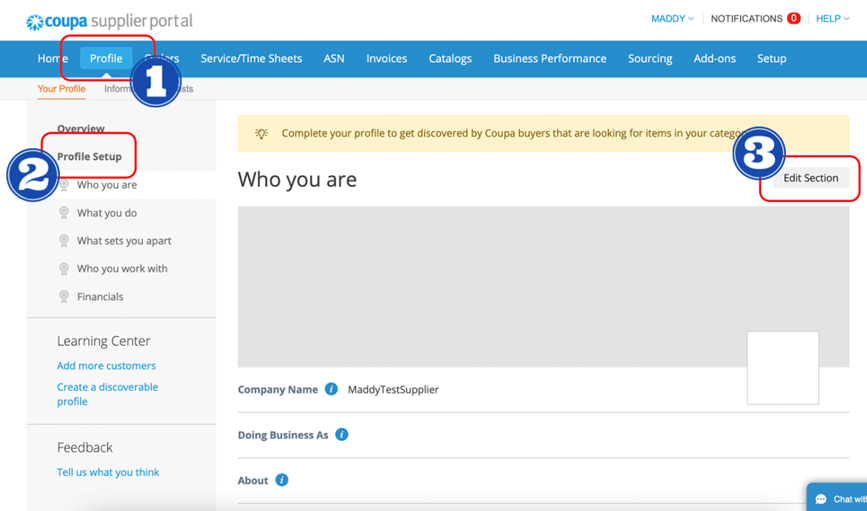The image size is (867, 511).
Task: Click the Feedback heading
Action: tap(85, 447)
